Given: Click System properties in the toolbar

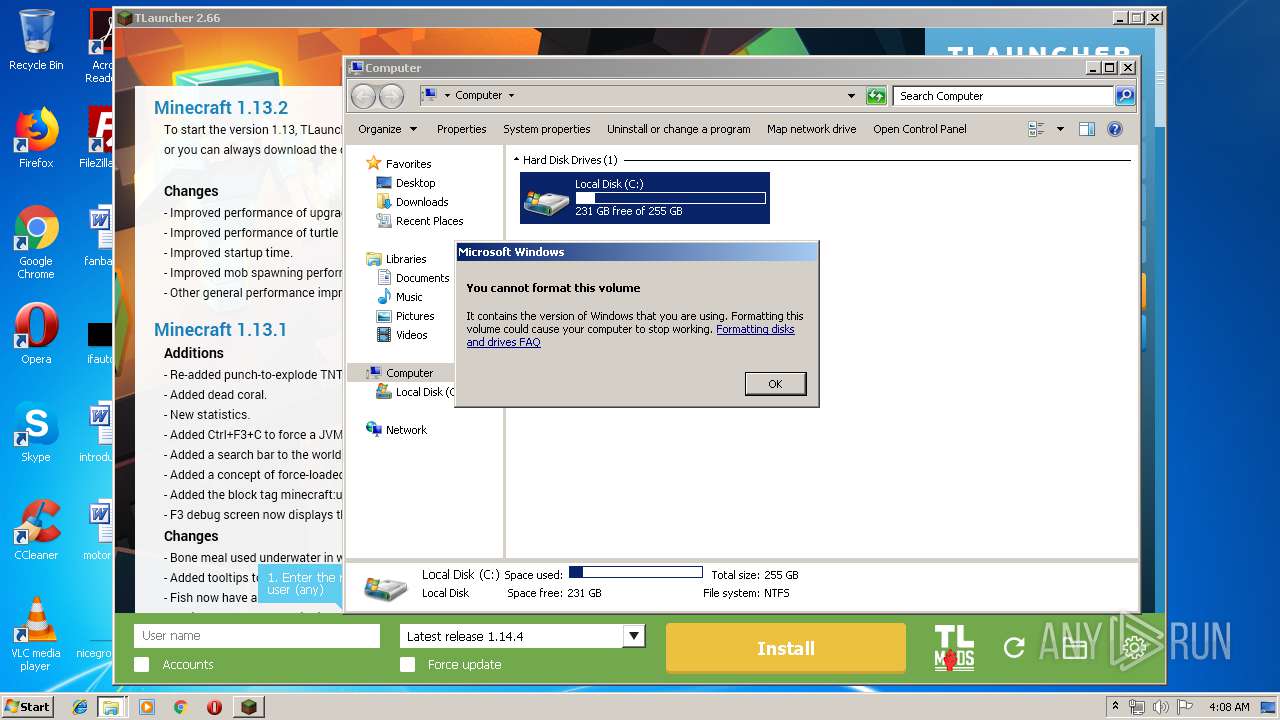Looking at the screenshot, I should click(546, 129).
